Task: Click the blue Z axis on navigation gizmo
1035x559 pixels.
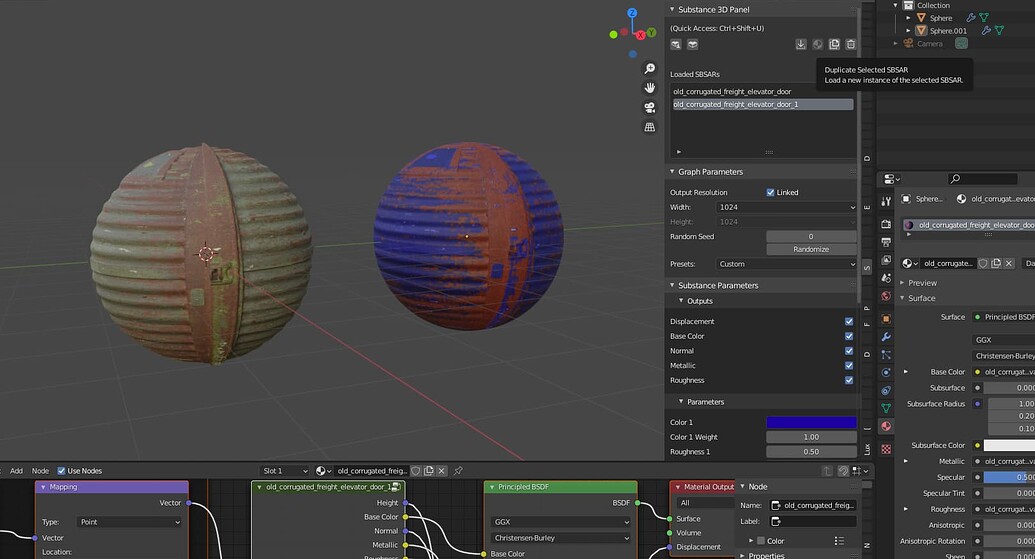Action: click(632, 13)
